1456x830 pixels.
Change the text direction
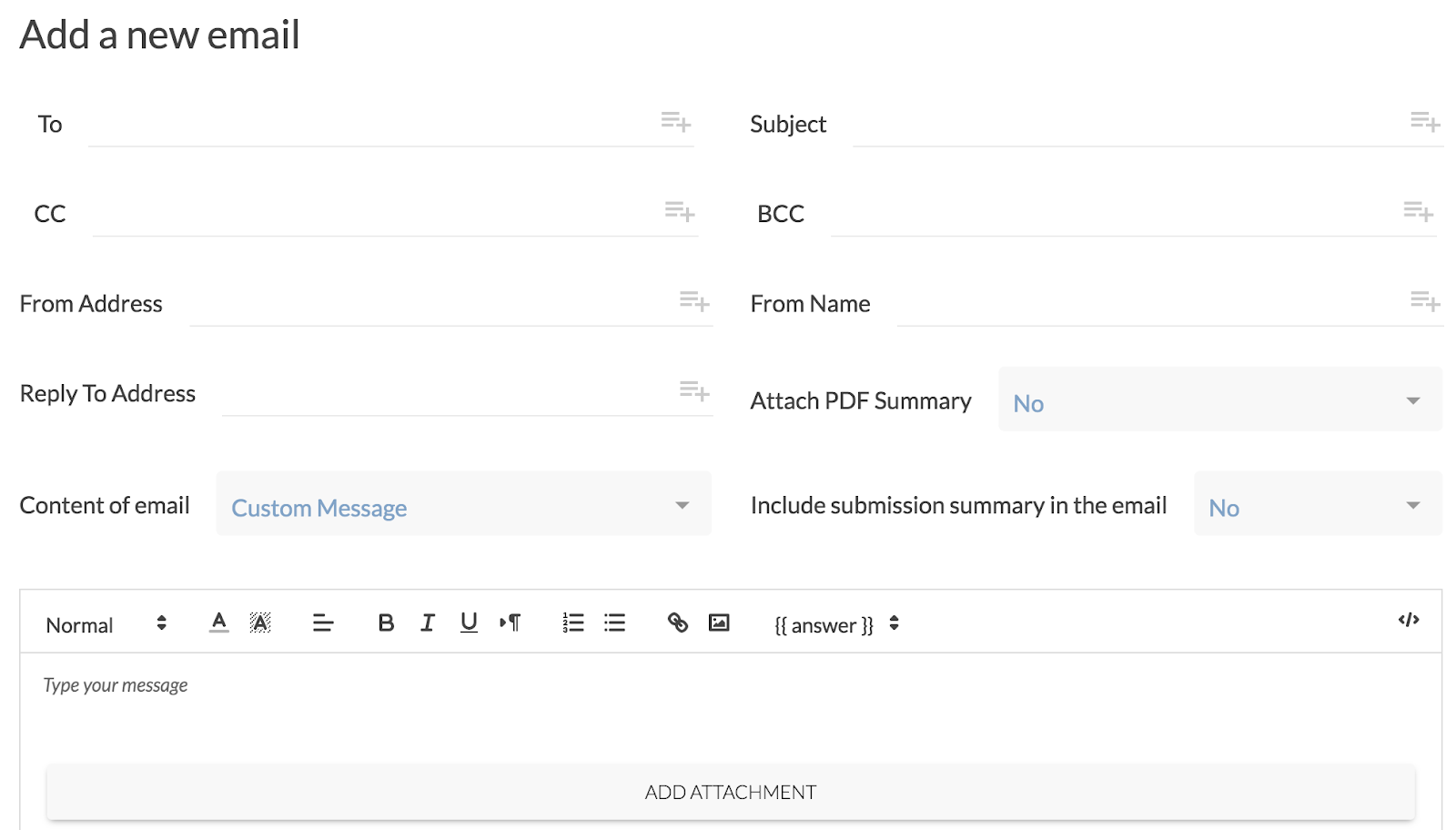(x=510, y=622)
